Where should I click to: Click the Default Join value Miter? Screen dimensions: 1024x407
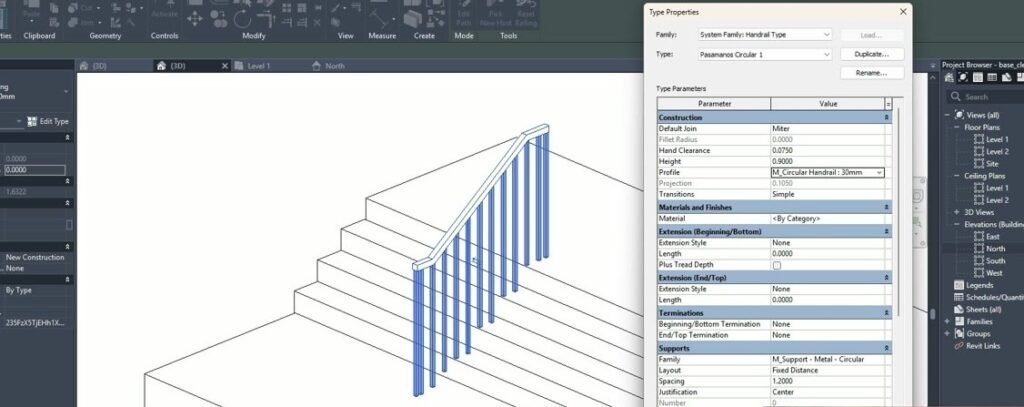tap(827, 129)
